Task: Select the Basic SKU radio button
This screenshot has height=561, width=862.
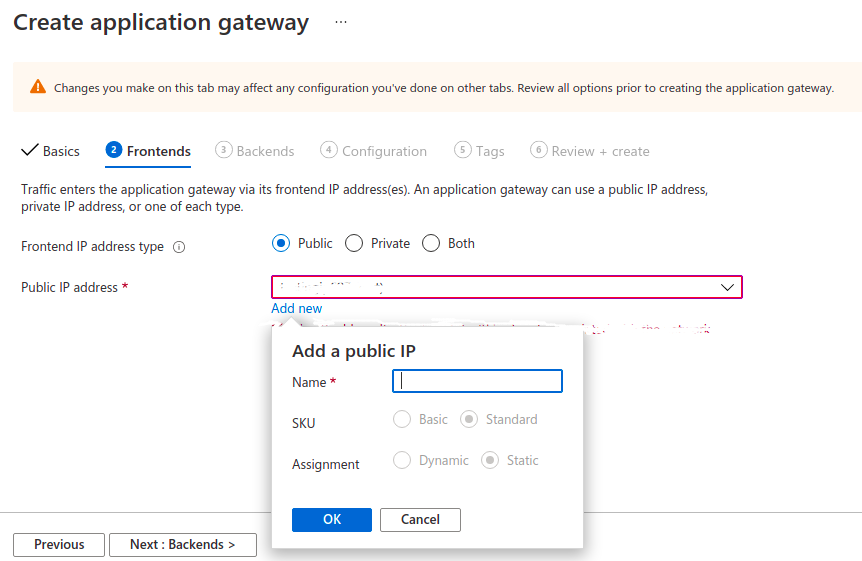Action: 402,419
